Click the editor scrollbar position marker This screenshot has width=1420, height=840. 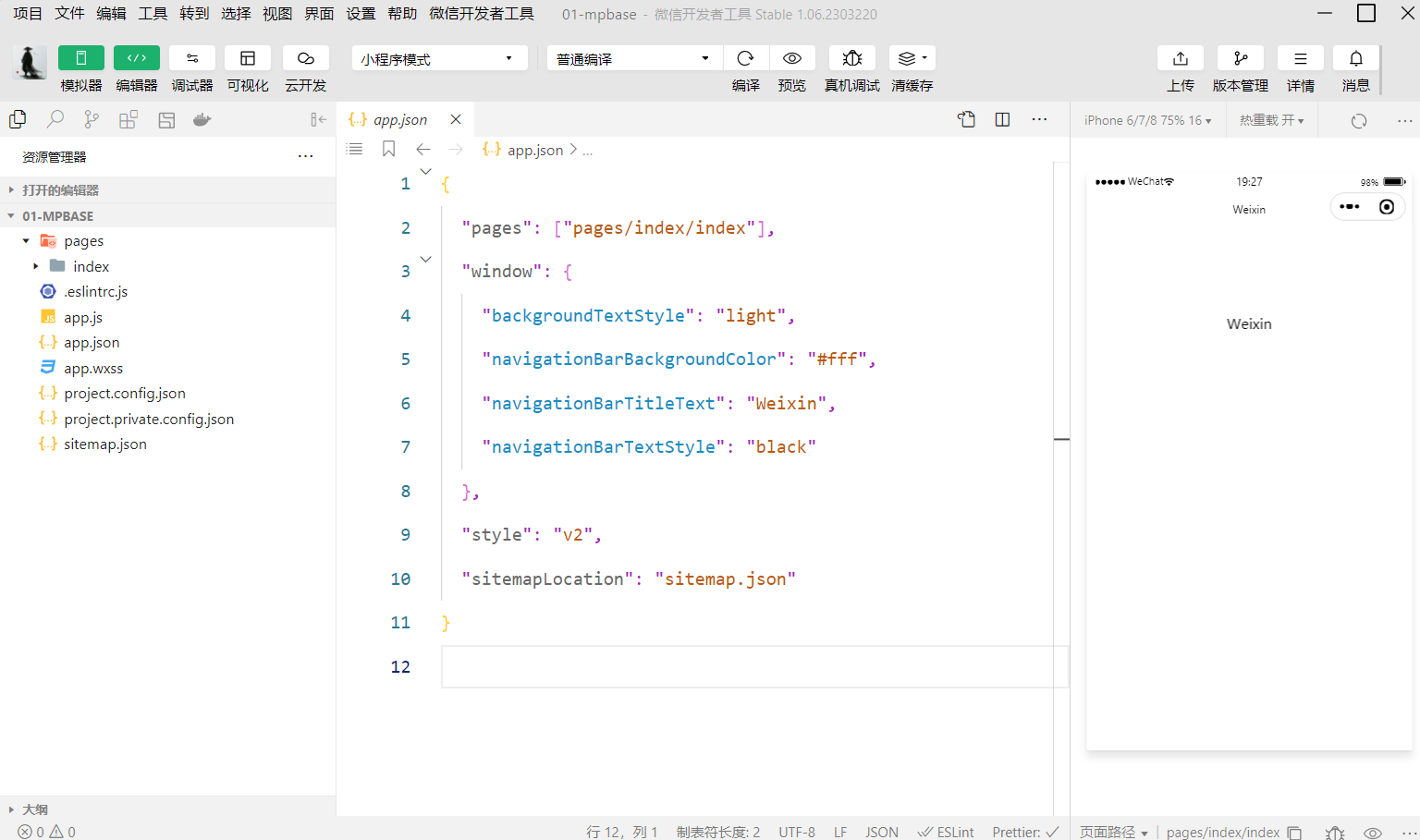click(1061, 439)
